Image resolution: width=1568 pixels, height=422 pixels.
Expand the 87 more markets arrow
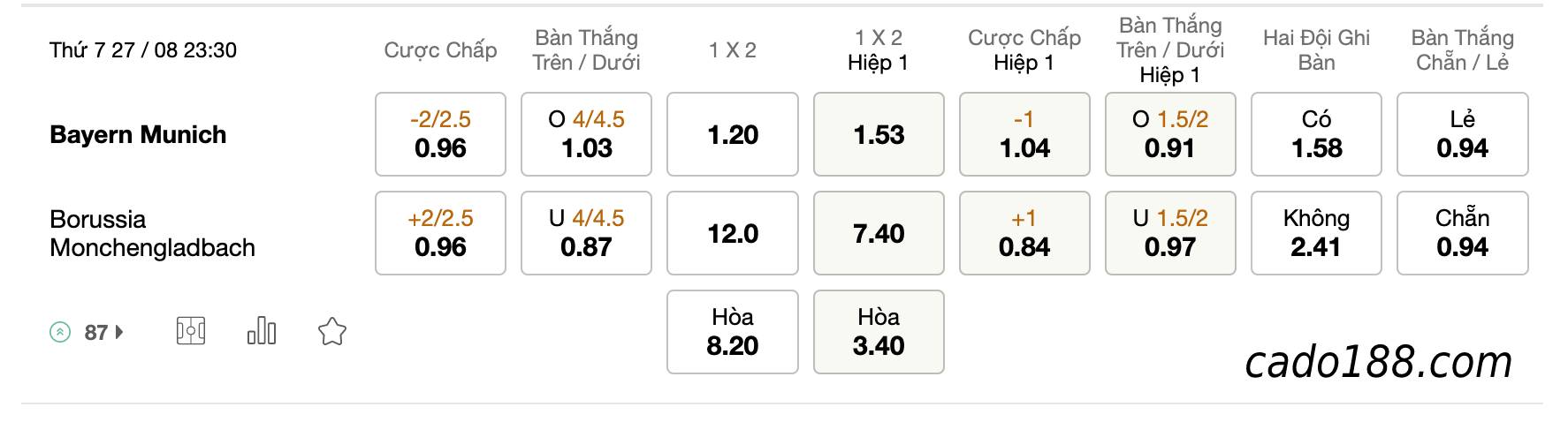119,333
